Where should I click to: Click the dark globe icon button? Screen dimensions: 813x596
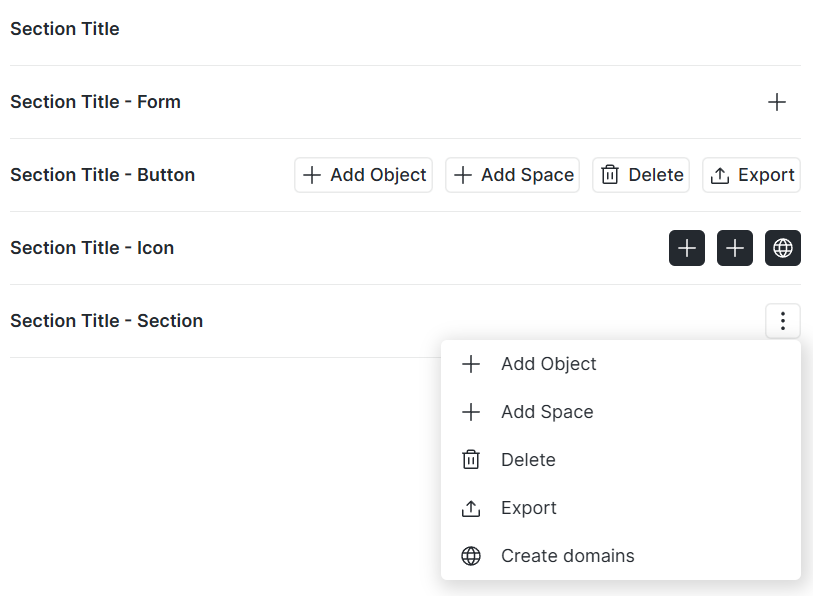coord(783,248)
